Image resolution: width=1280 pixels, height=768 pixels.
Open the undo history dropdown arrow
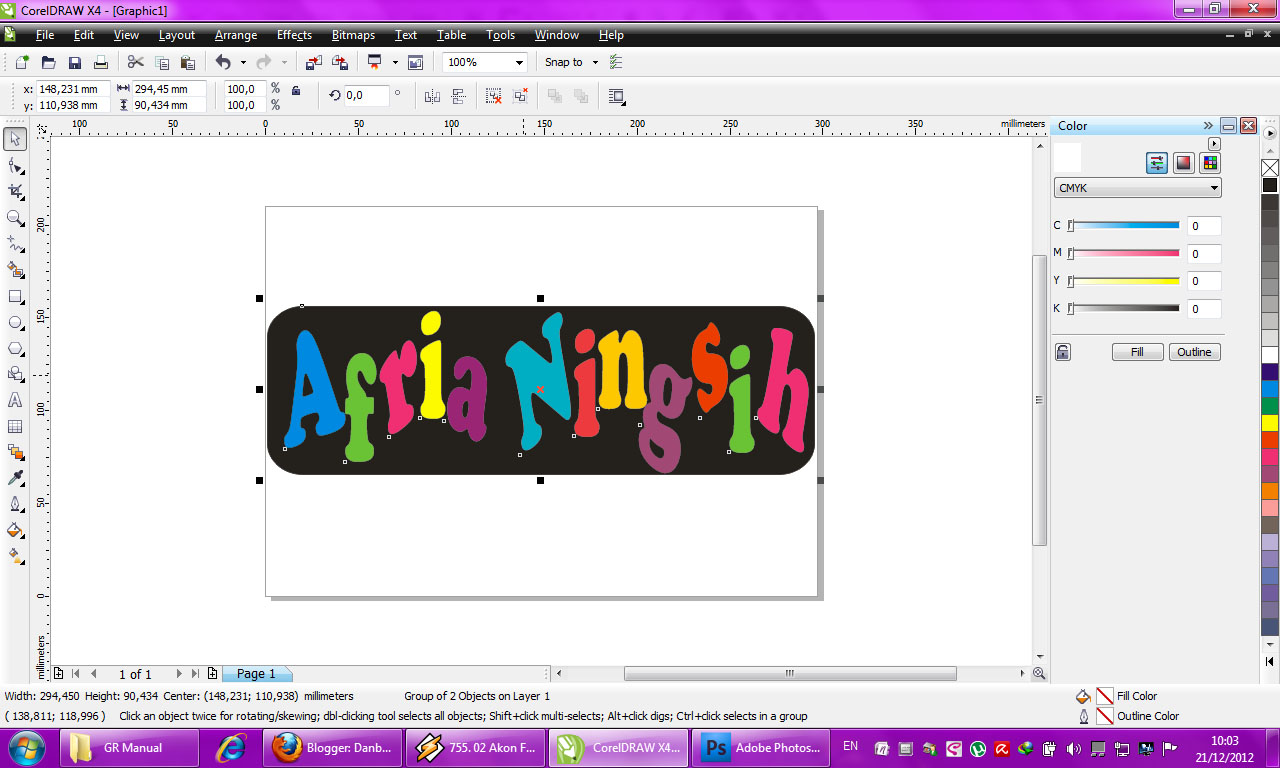(x=243, y=62)
